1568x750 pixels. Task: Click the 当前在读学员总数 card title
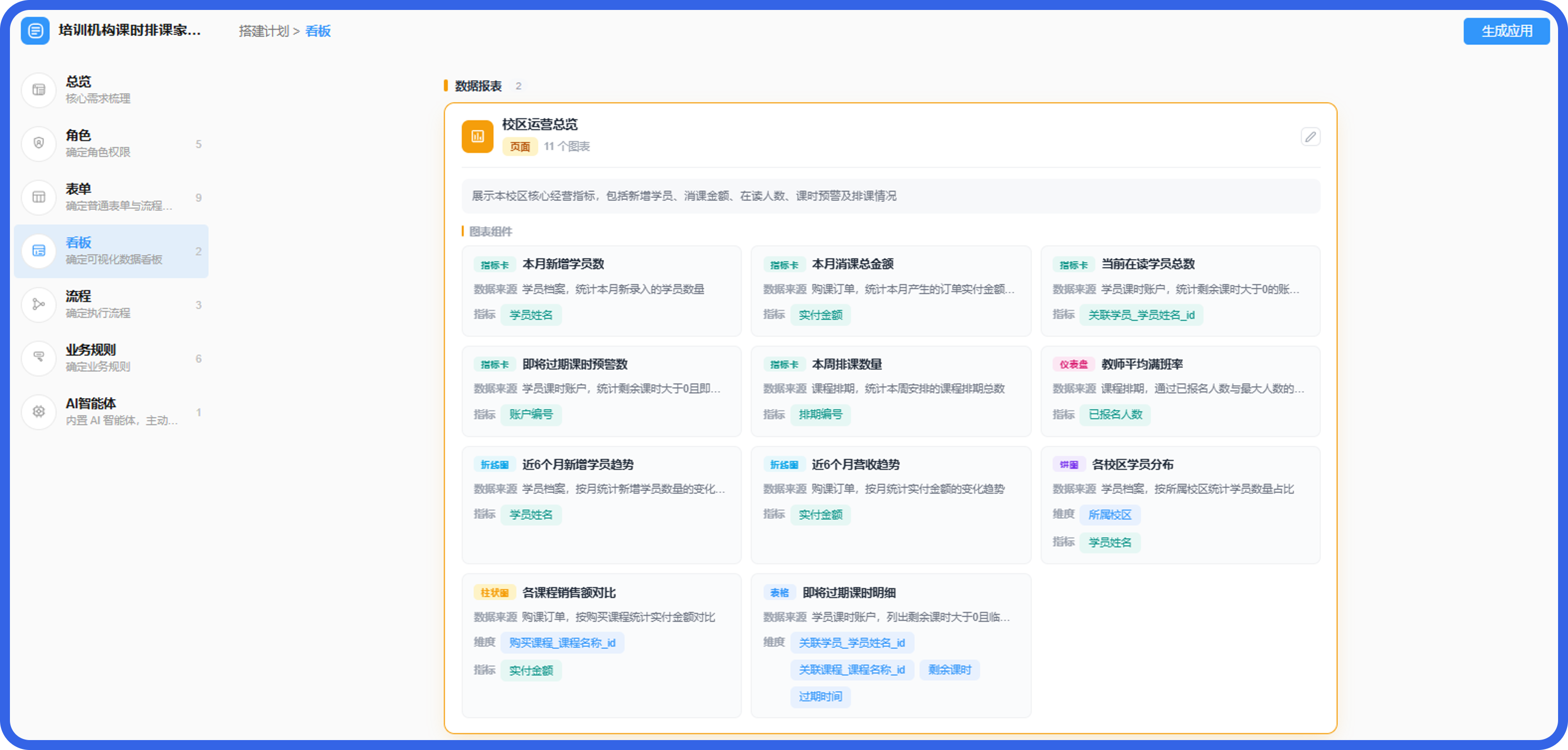coord(1148,264)
